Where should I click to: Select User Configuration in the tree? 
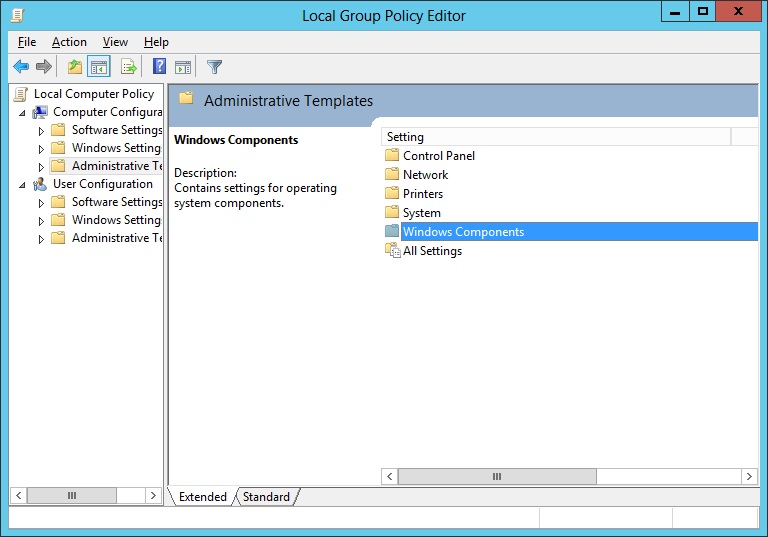pos(103,184)
